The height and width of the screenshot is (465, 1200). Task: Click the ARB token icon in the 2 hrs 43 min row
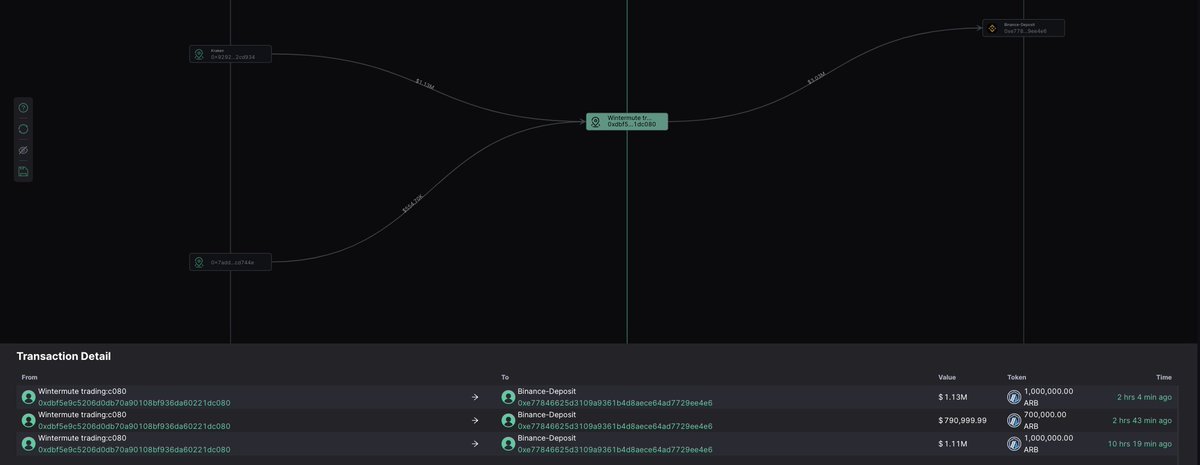point(1014,419)
